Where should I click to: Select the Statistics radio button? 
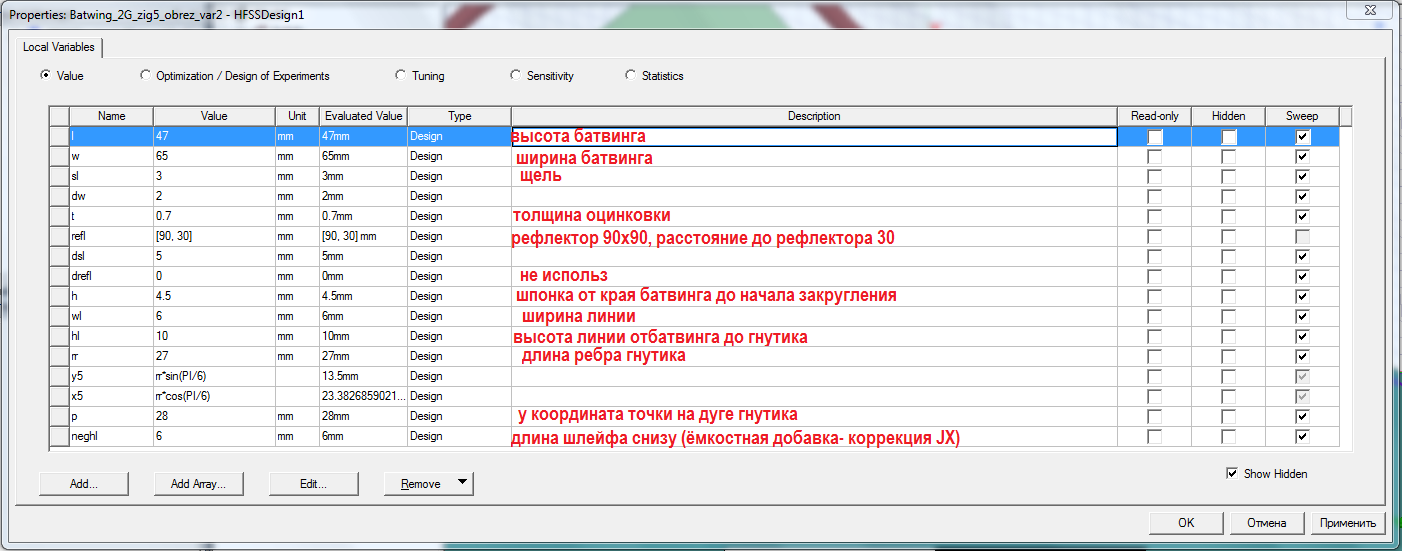631,75
